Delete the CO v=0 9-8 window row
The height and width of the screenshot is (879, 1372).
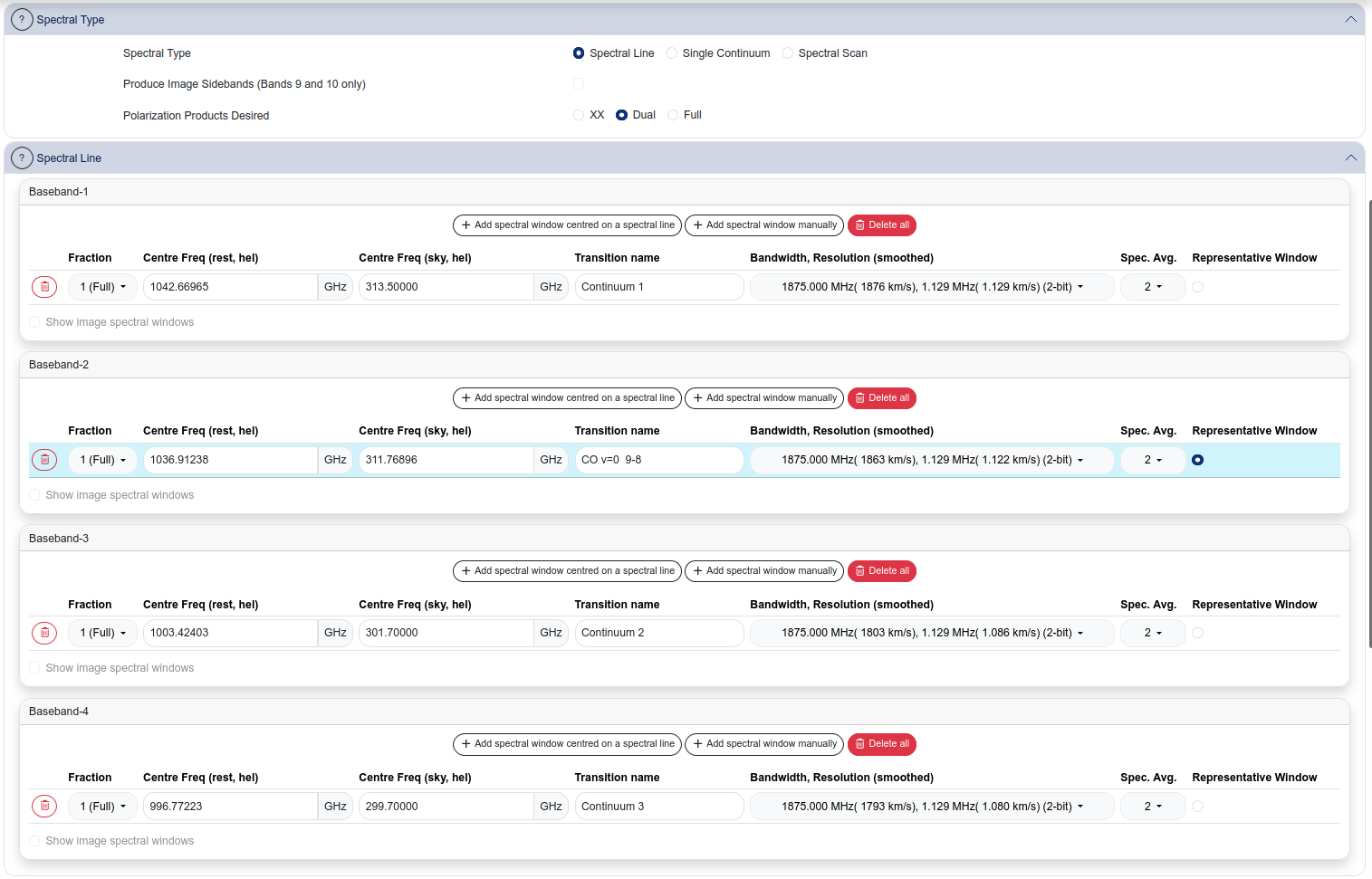coord(44,460)
